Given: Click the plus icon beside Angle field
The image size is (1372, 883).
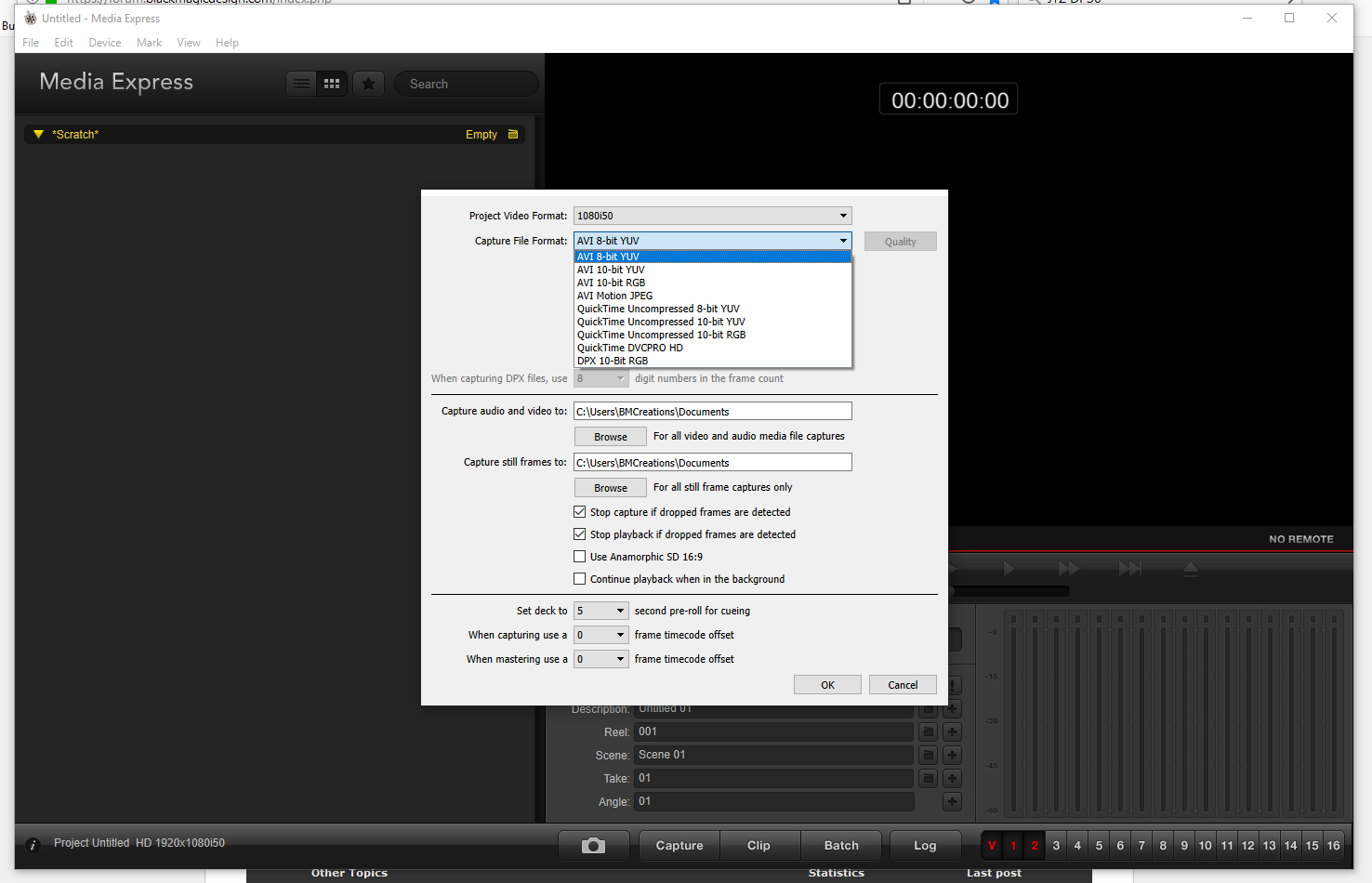Looking at the screenshot, I should point(952,802).
